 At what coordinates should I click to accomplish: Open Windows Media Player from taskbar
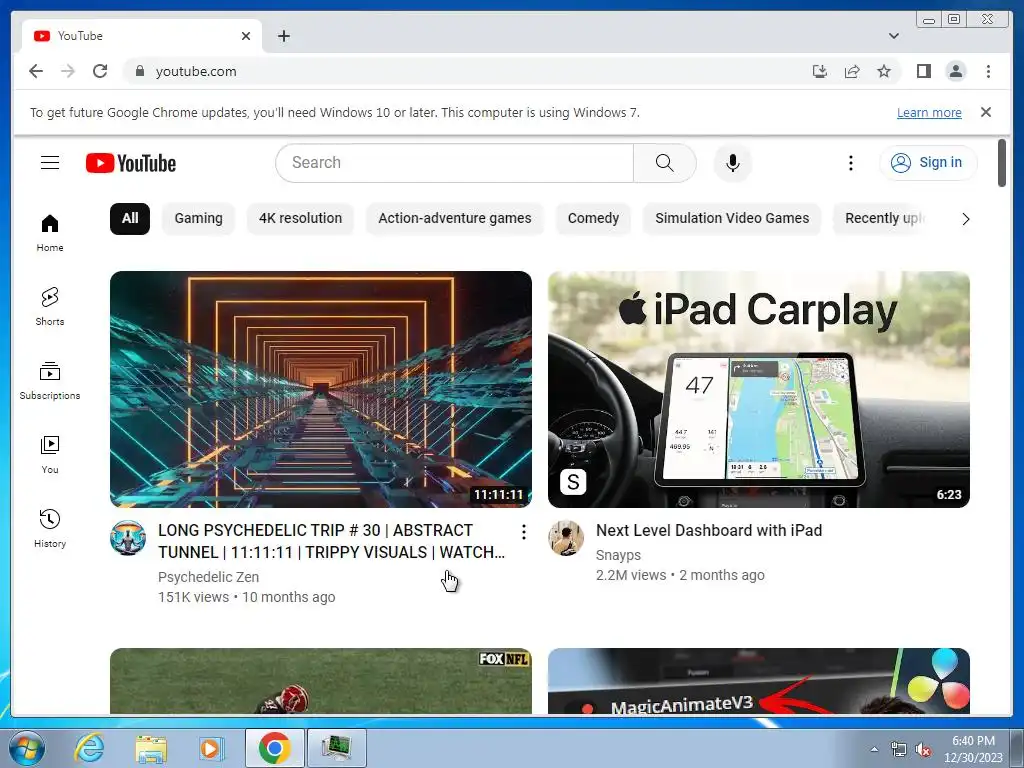click(210, 748)
